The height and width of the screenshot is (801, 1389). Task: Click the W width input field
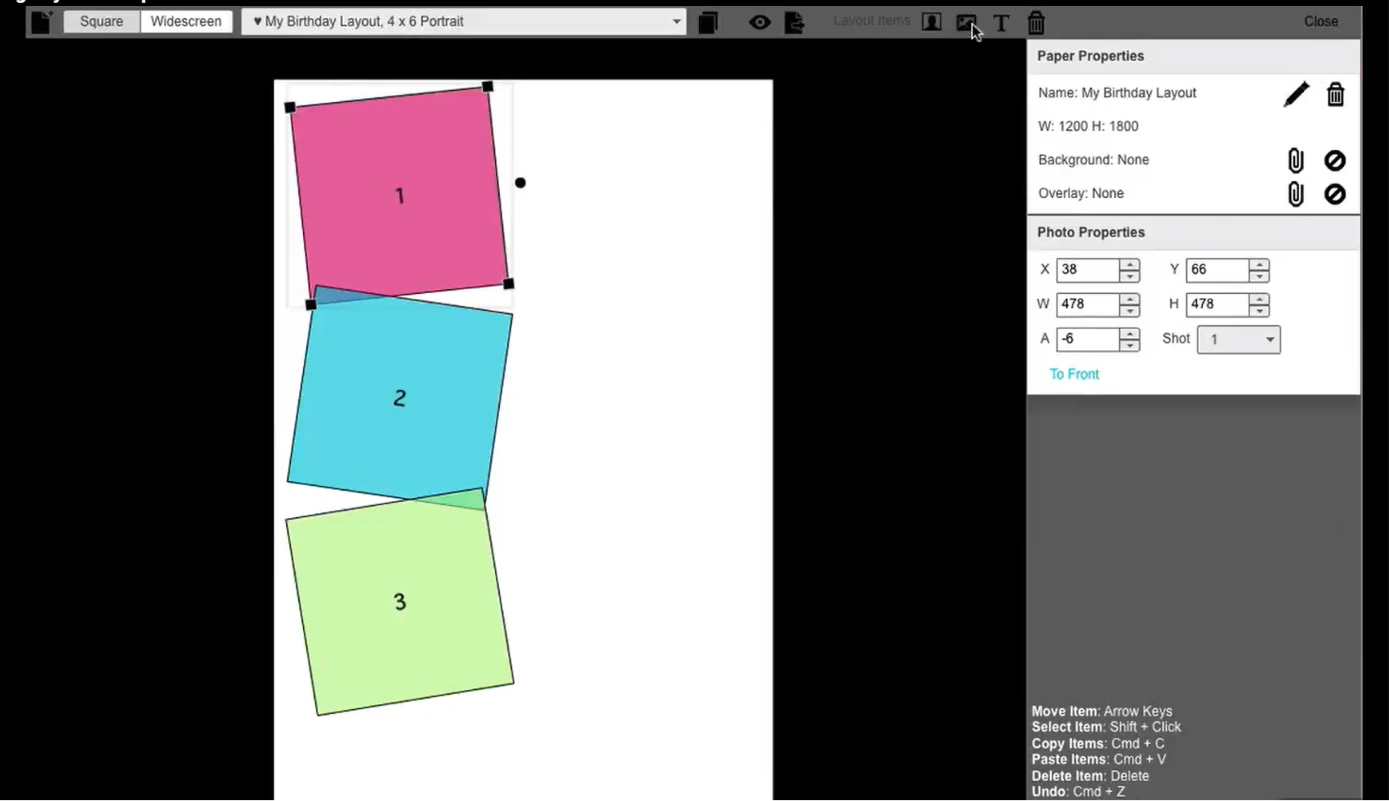point(1088,304)
